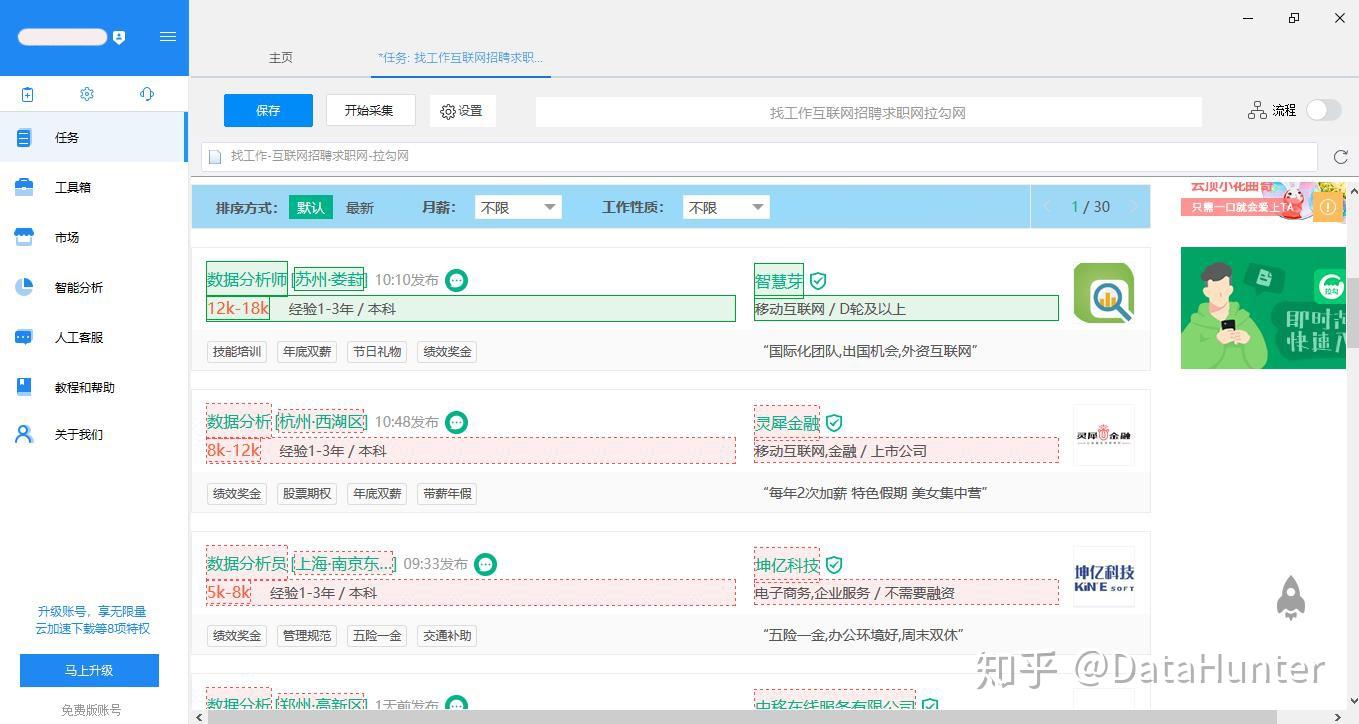Click the 节日礼物 tag
This screenshot has height=724, width=1359.
pos(377,351)
